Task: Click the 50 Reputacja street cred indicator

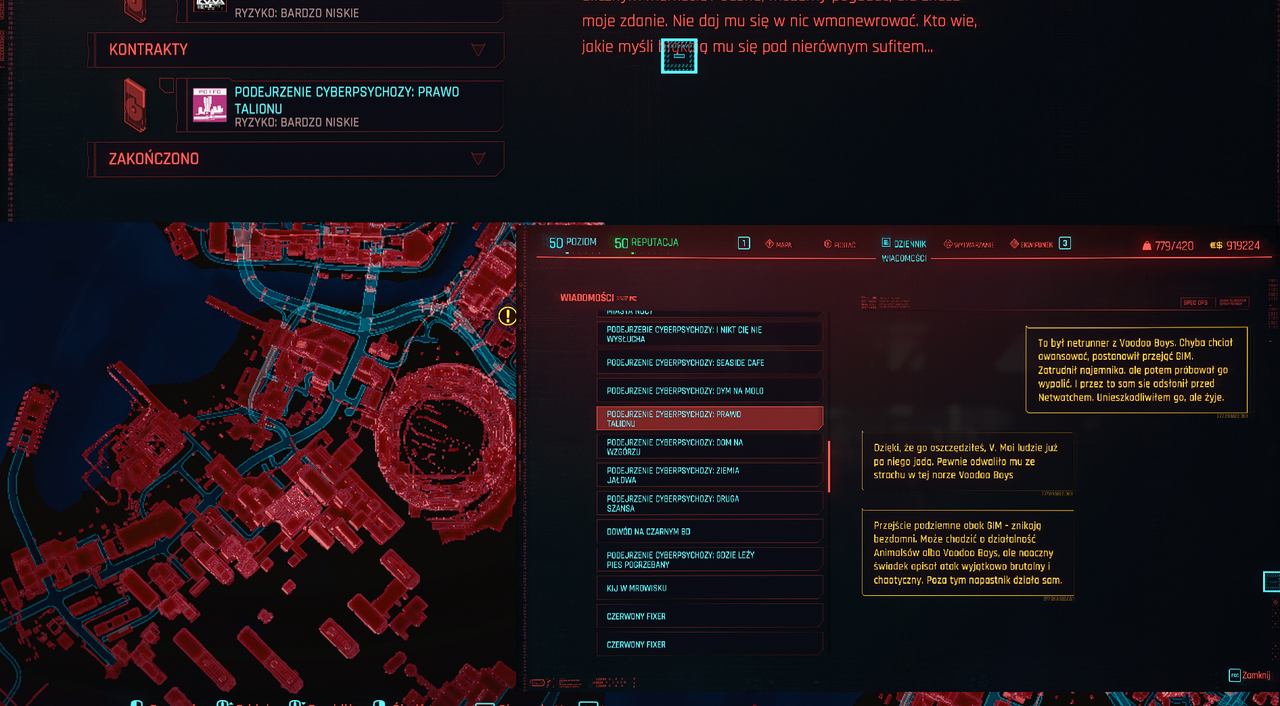Action: click(646, 243)
